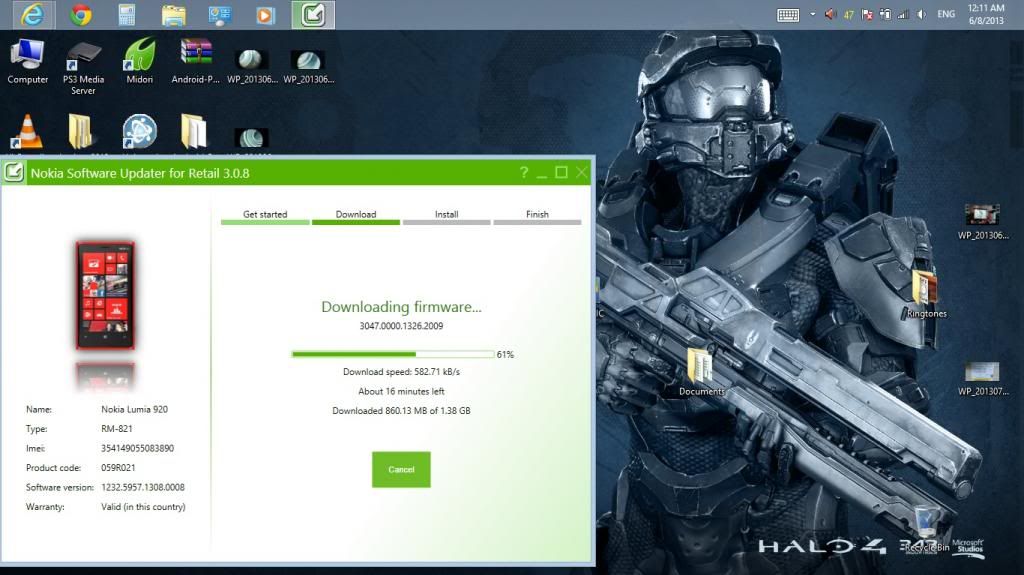Select the Get started step tab
The image size is (1024, 575).
coord(265,215)
